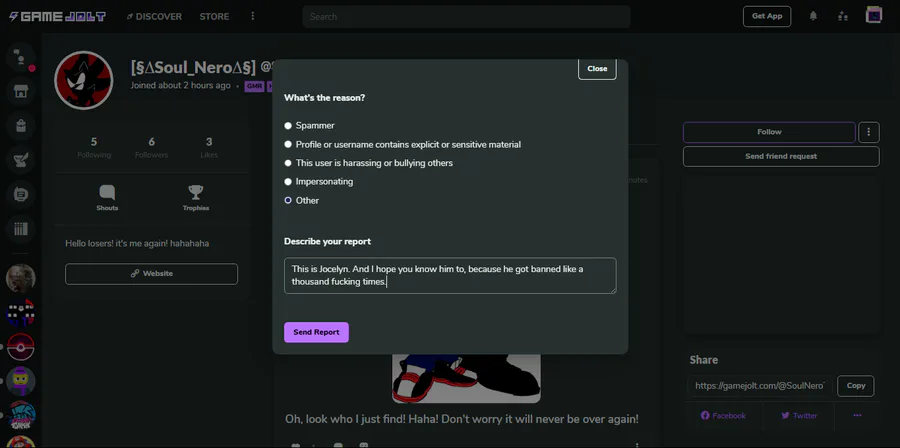
Task: Open the Store menu item
Action: pos(214,17)
